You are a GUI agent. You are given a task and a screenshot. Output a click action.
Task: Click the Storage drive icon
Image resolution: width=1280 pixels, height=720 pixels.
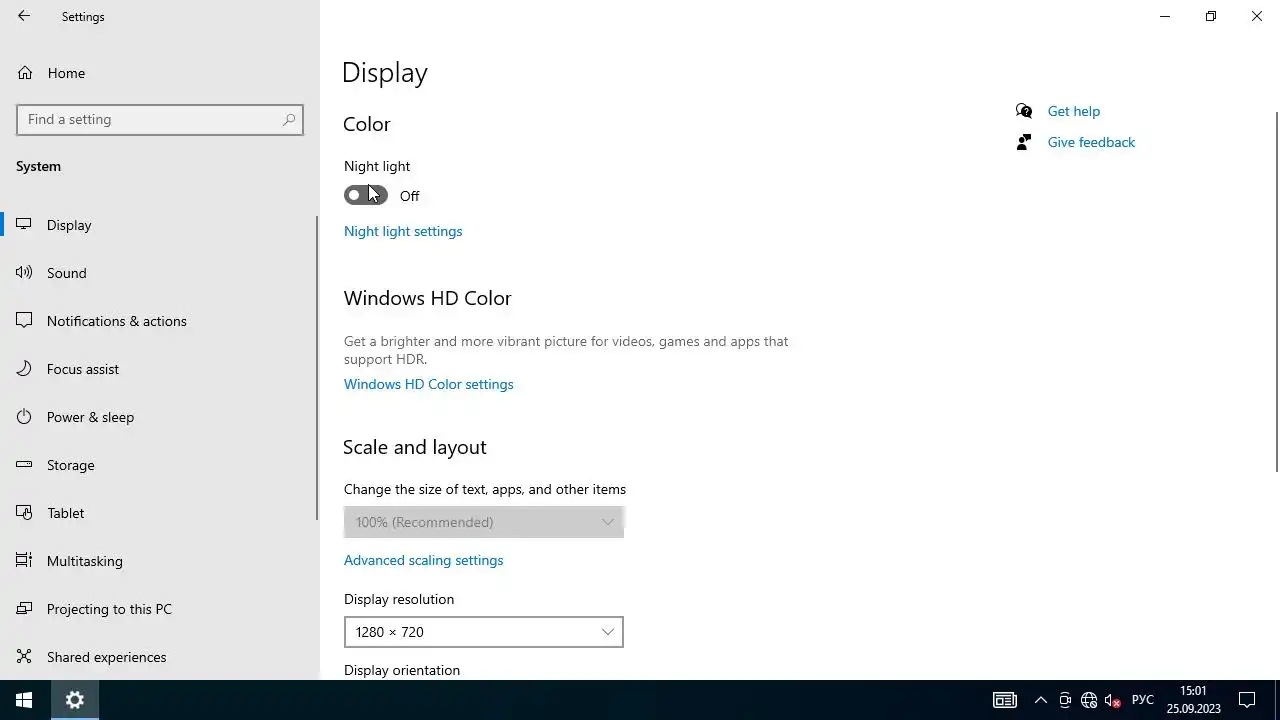pyautogui.click(x=25, y=465)
